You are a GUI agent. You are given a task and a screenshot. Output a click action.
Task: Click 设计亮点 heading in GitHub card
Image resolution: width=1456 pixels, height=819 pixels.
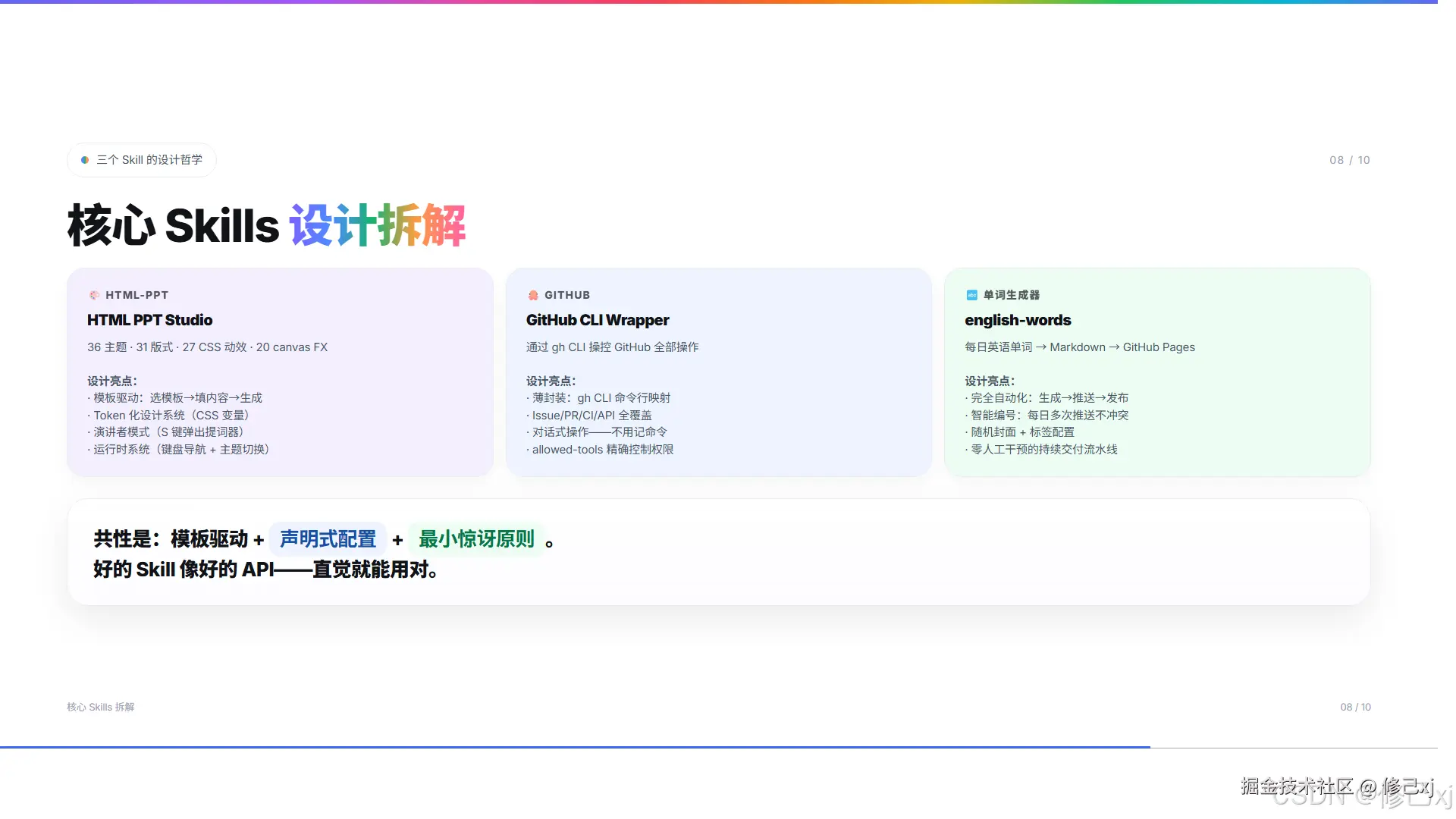[551, 381]
